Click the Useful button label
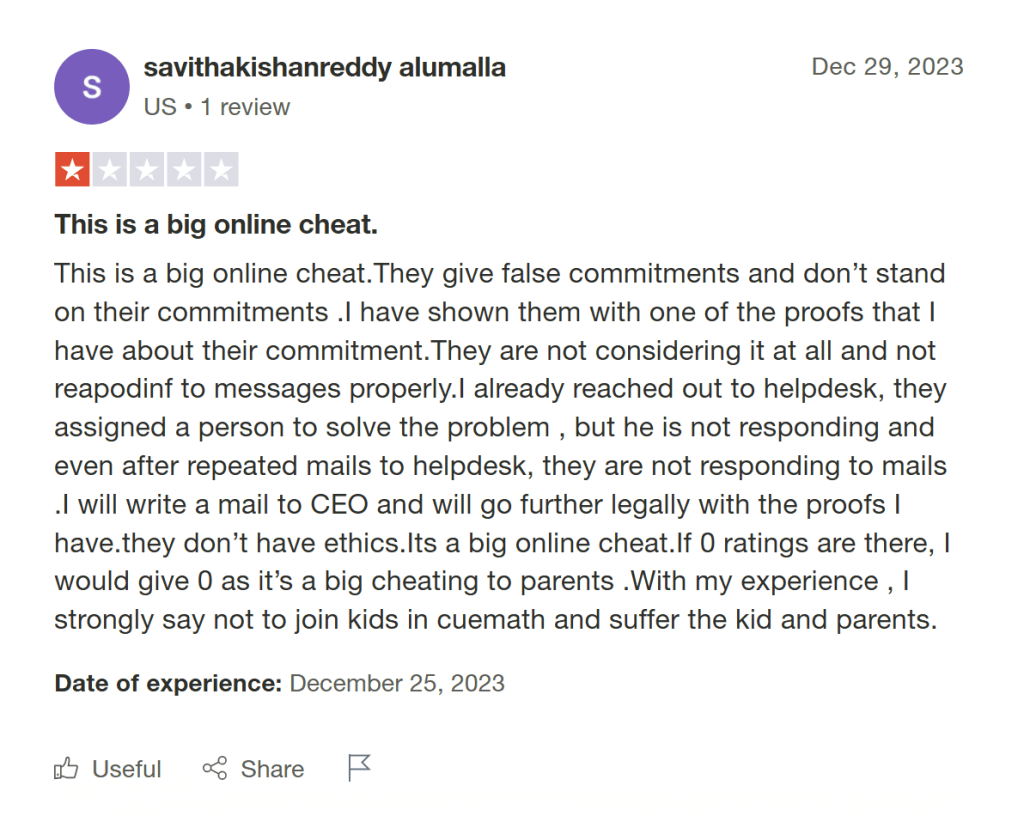The width and height of the screenshot is (1024, 816). click(126, 769)
